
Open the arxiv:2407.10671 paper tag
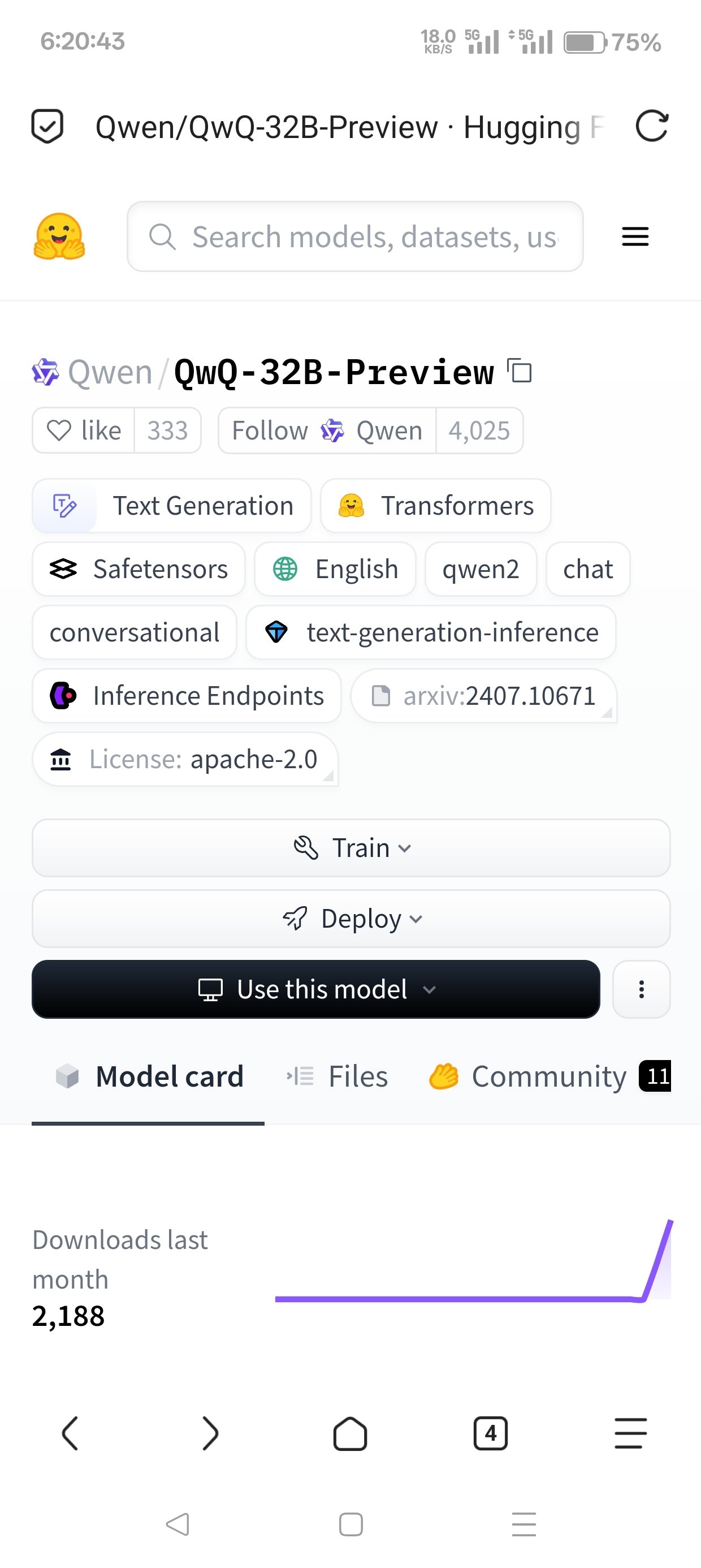484,696
